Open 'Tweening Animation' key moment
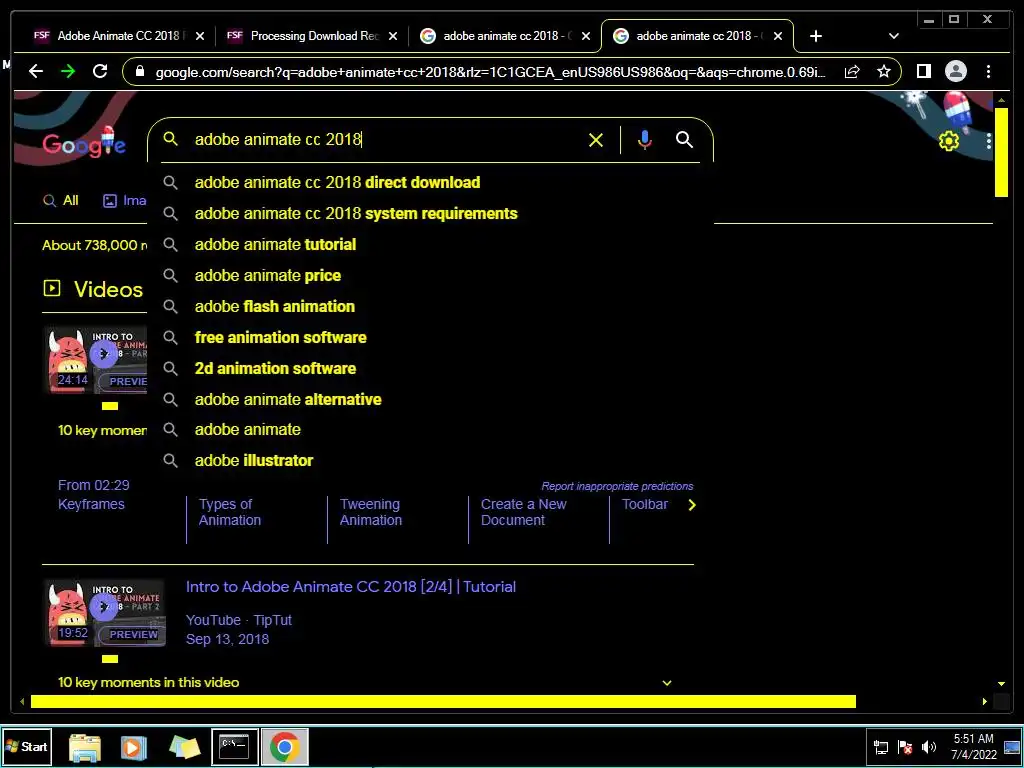Image resolution: width=1024 pixels, height=768 pixels. pos(371,512)
